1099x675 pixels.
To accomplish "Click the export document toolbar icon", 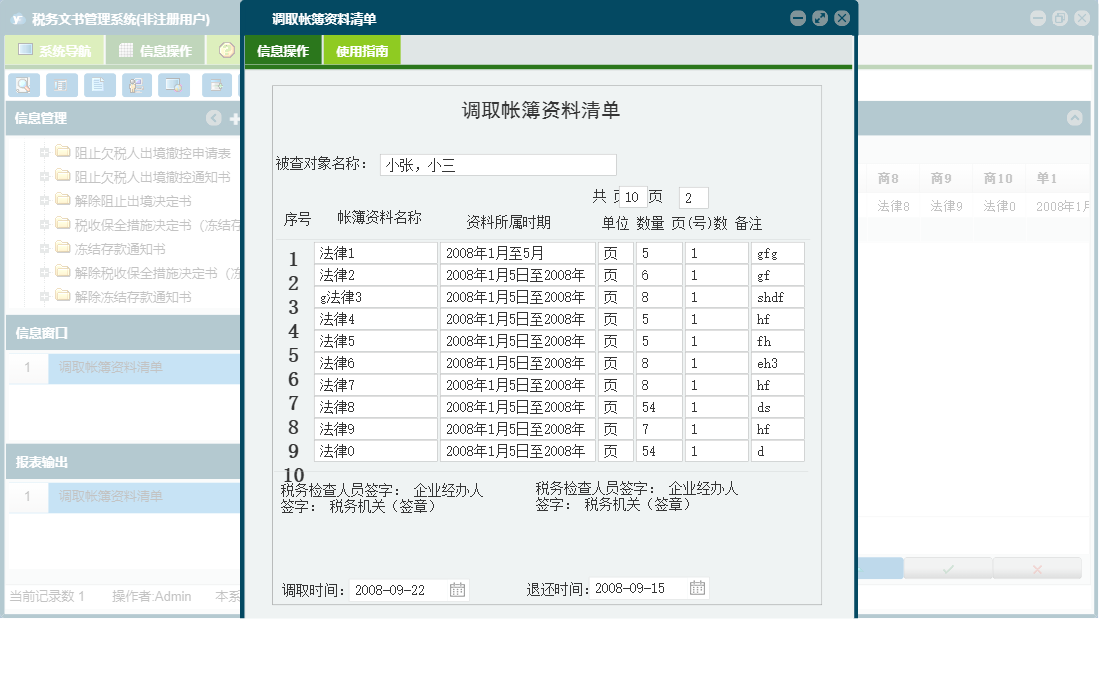I will 215,84.
